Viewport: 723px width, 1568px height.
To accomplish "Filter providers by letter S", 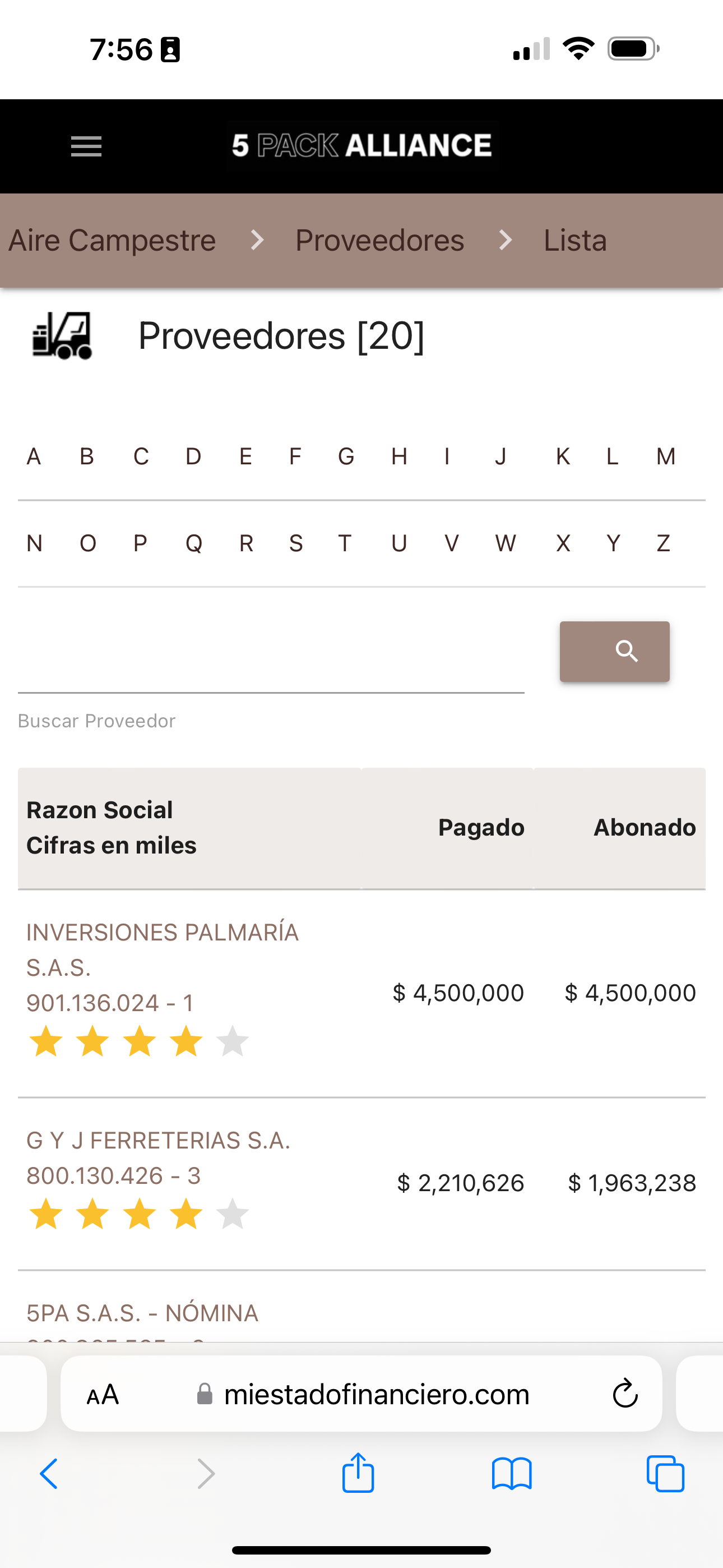I will (x=296, y=543).
